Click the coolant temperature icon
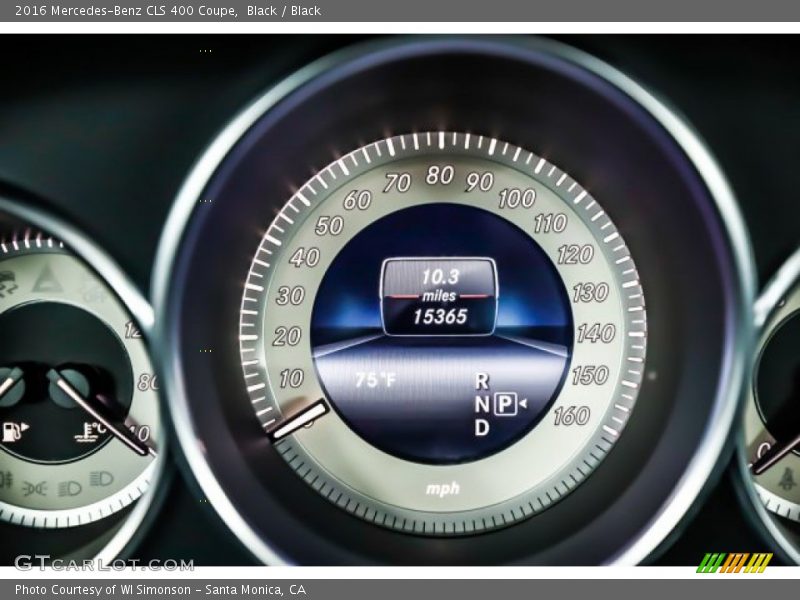Screen dimensions: 800x600 coord(88,432)
